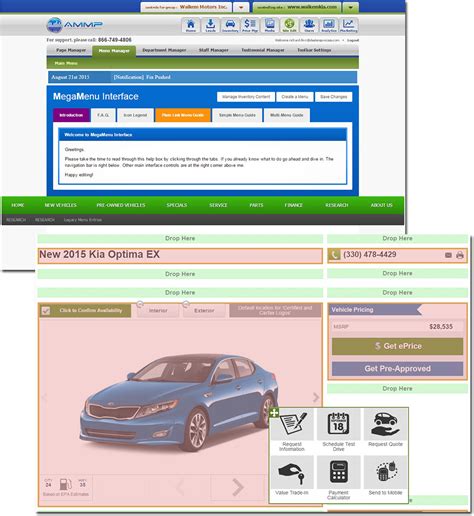Expand the Walkem Motors Inc. group dropdown

coord(241,7)
